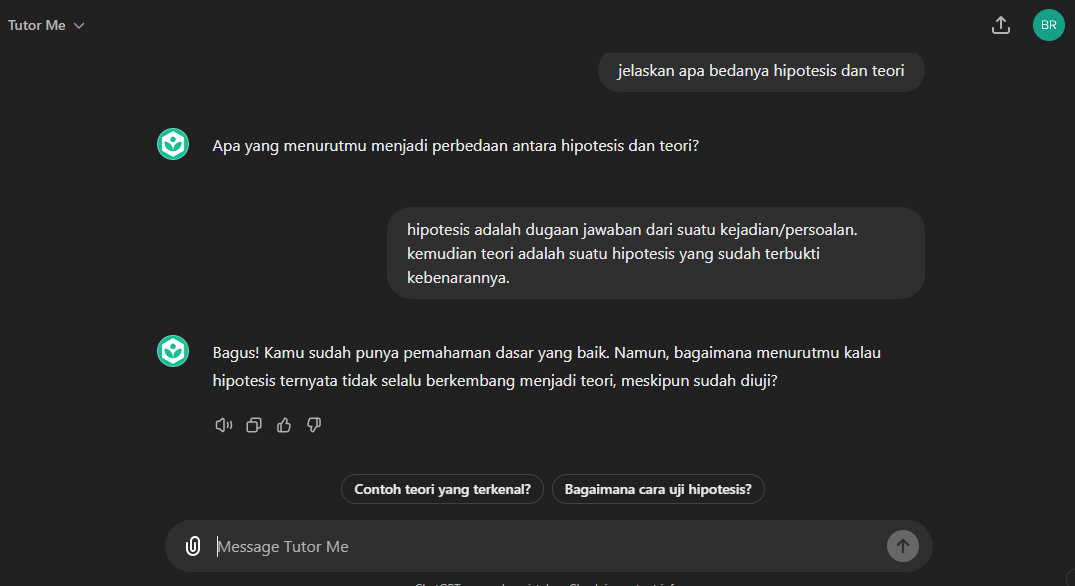The height and width of the screenshot is (586, 1075).
Task: Attach a file using the paperclip
Action: (x=191, y=545)
